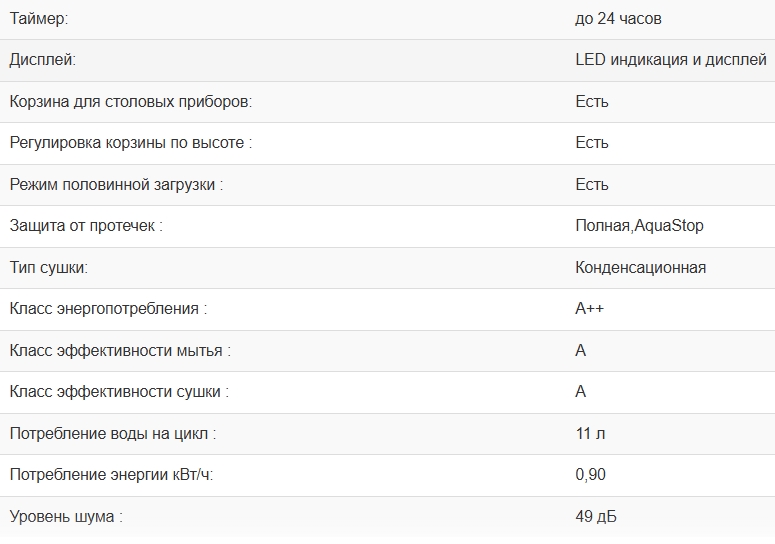The height and width of the screenshot is (544, 775).
Task: Click 'Класс эффективности мытья' label
Action: pos(119,351)
